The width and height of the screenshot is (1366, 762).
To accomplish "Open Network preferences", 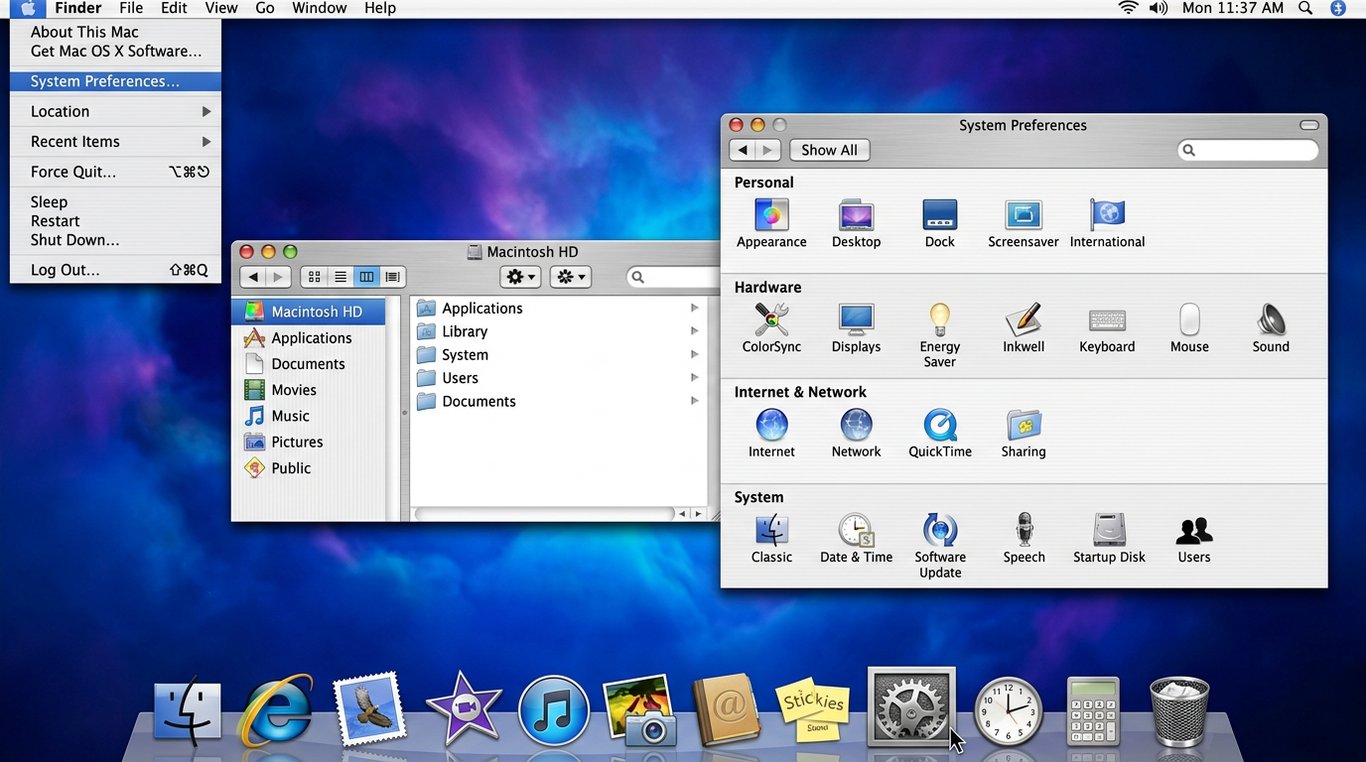I will (x=855, y=425).
